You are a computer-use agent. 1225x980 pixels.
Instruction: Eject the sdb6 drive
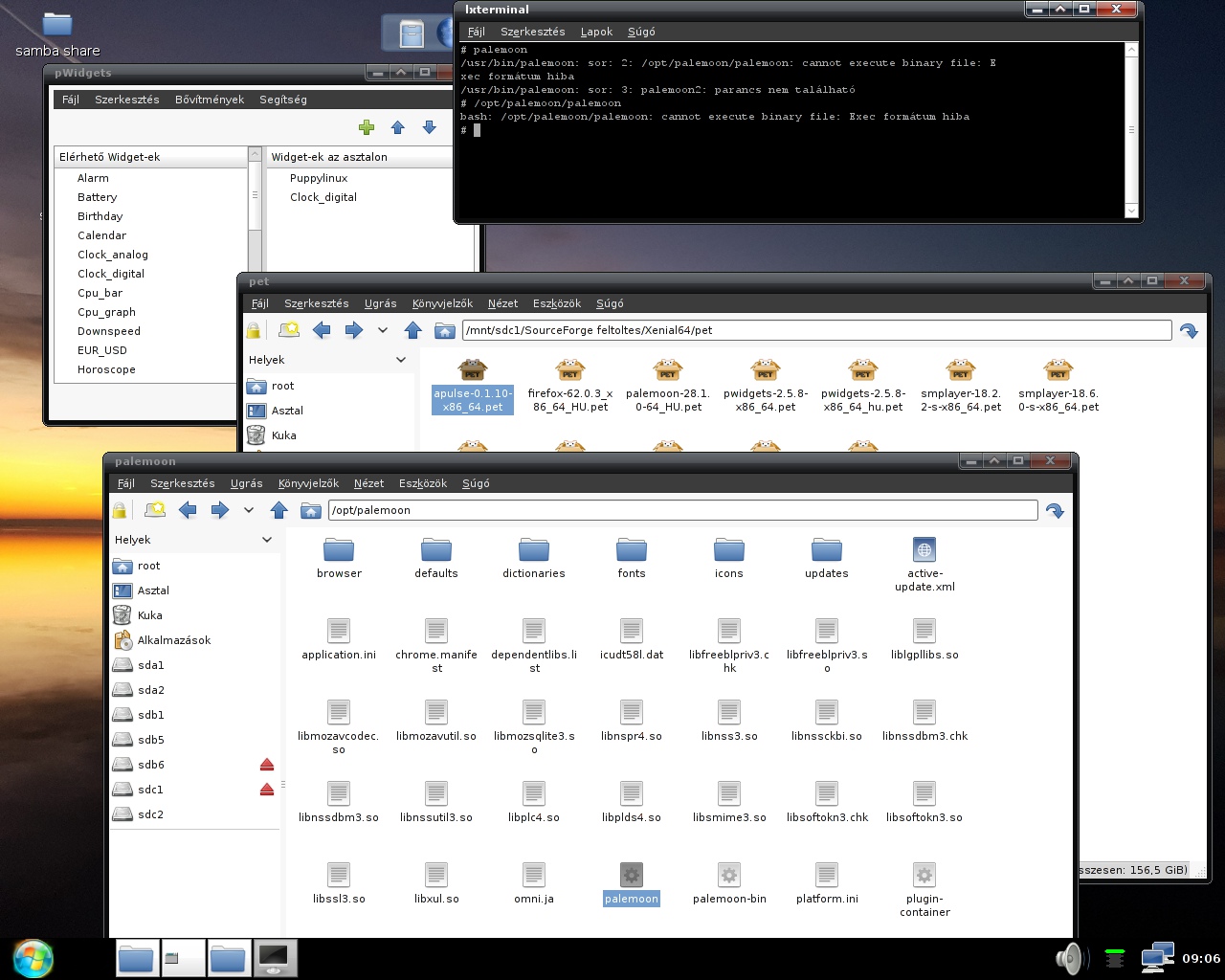[x=267, y=765]
